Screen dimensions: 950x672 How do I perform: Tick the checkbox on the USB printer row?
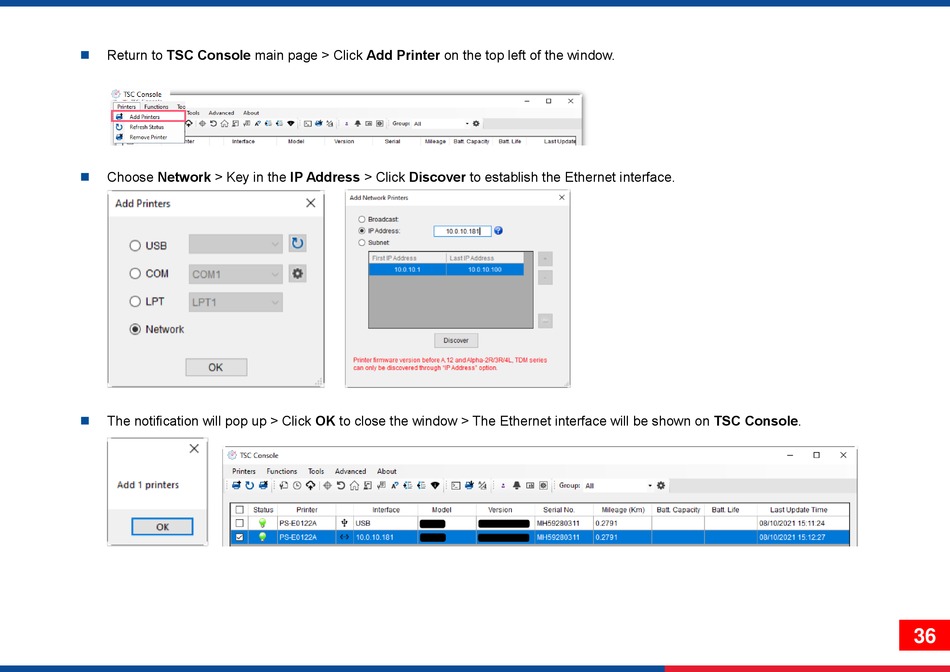click(240, 523)
